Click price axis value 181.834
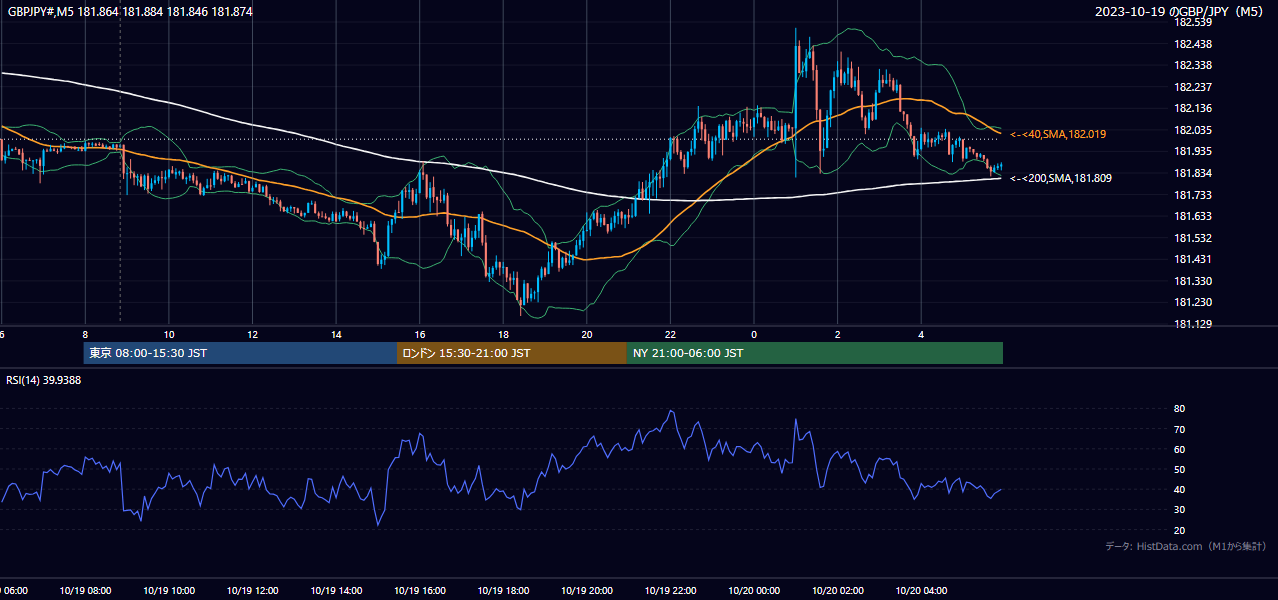The height and width of the screenshot is (600, 1278). (x=1192, y=173)
